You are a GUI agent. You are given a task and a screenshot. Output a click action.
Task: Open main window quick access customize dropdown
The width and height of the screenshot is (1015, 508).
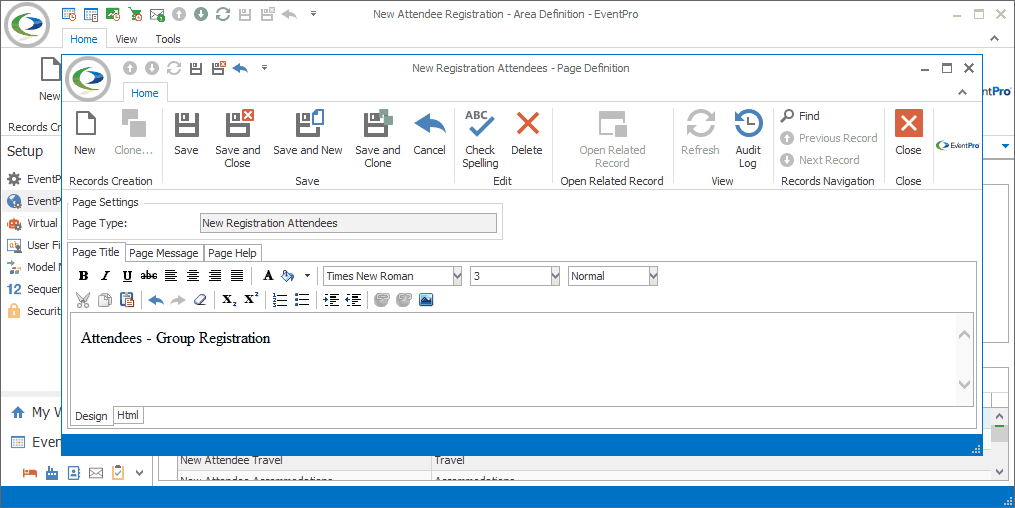(x=313, y=13)
